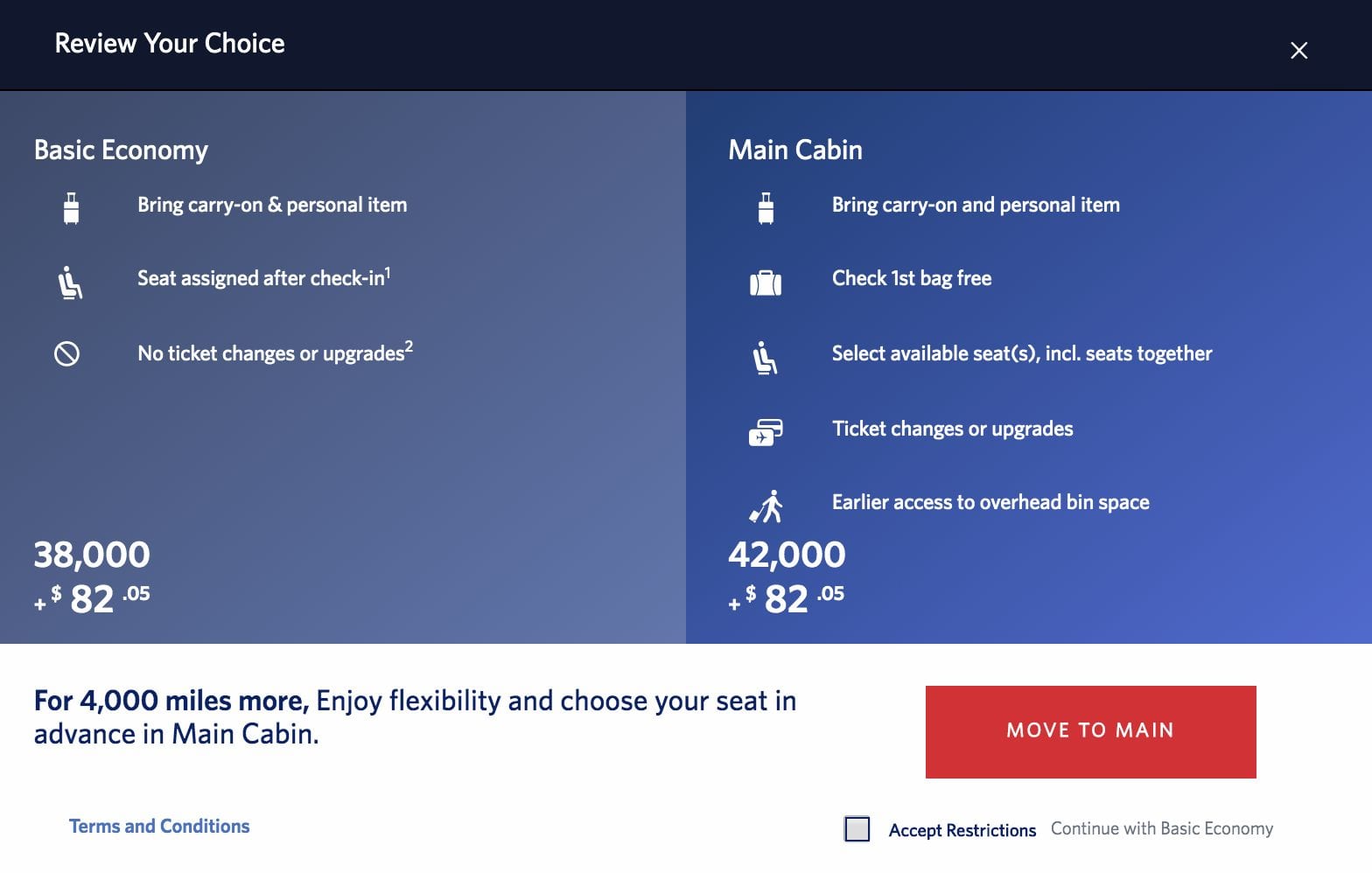
Task: Continue with Basic Economy
Action: pyautogui.click(x=1161, y=828)
